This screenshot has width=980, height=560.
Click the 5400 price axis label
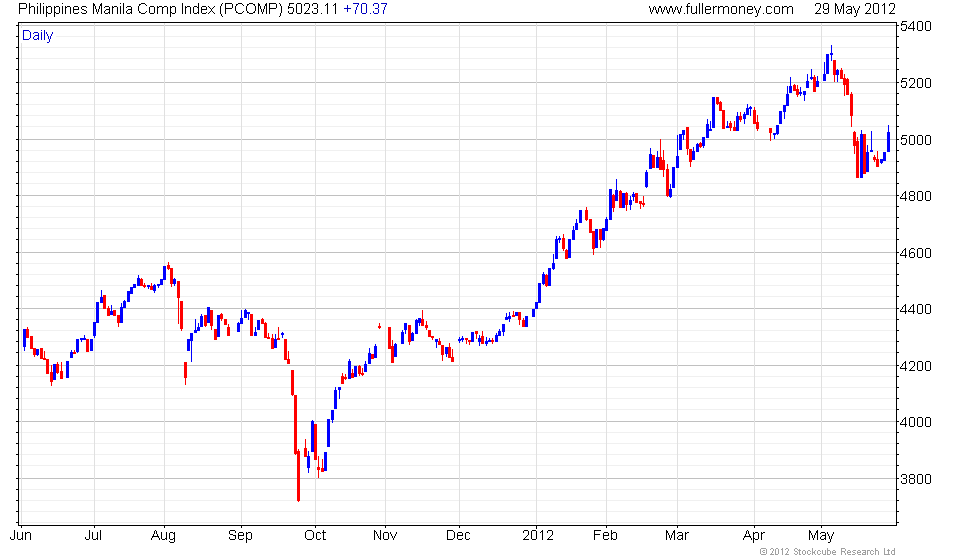tap(916, 26)
